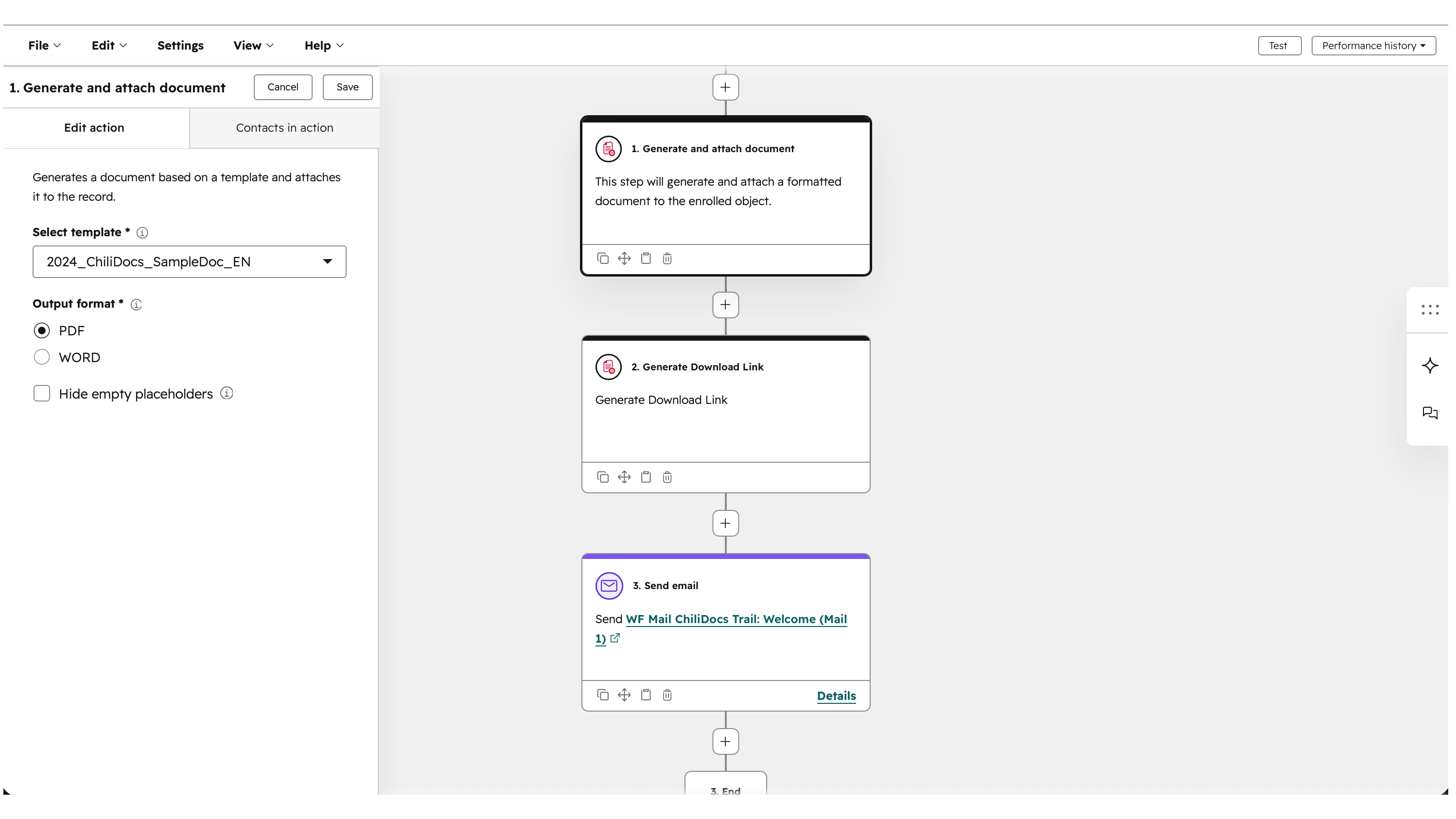This screenshot has height=819, width=1456.
Task: Click the Test button
Action: click(1279, 46)
